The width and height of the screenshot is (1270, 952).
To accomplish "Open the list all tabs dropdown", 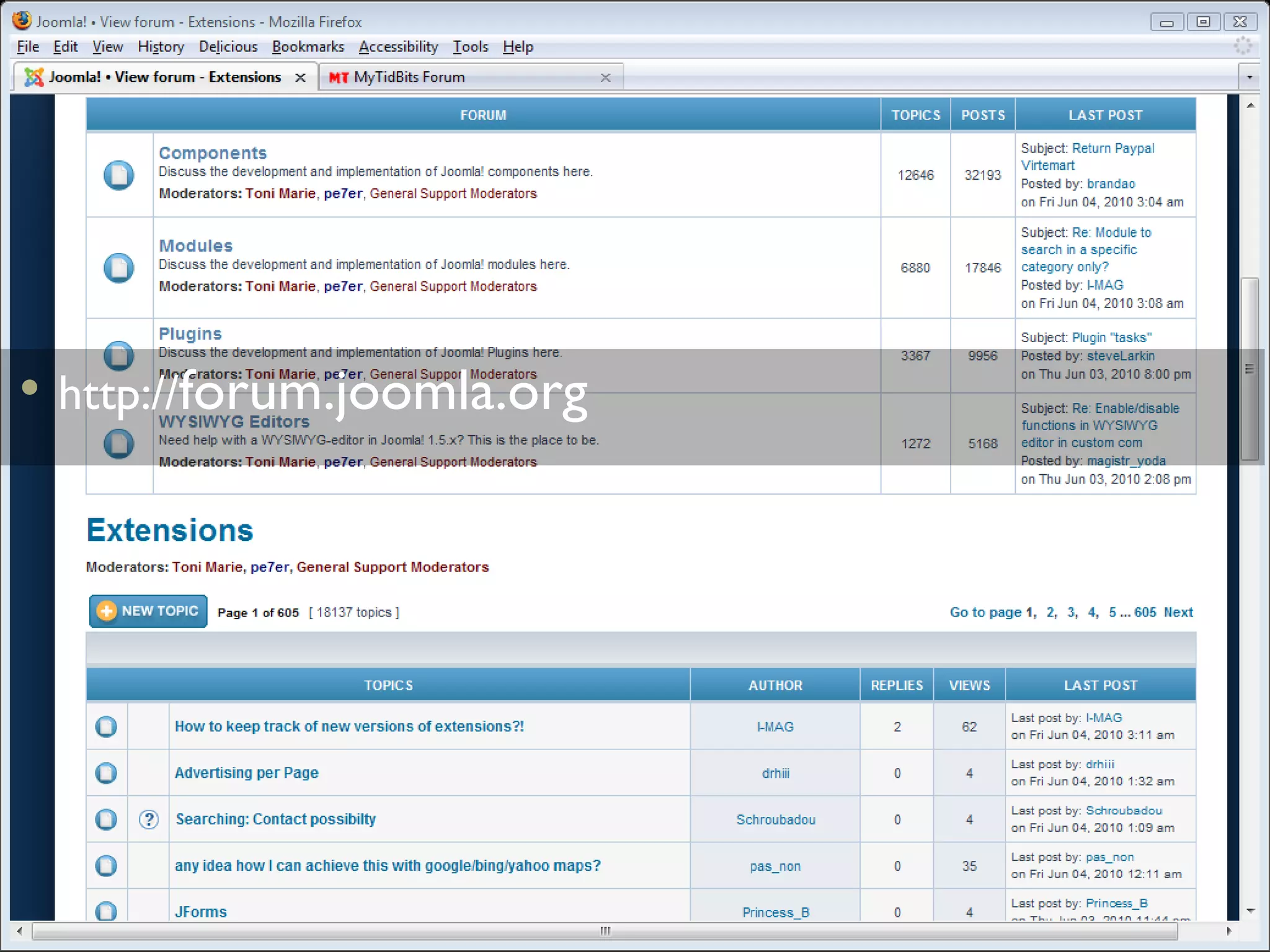I will [1250, 77].
